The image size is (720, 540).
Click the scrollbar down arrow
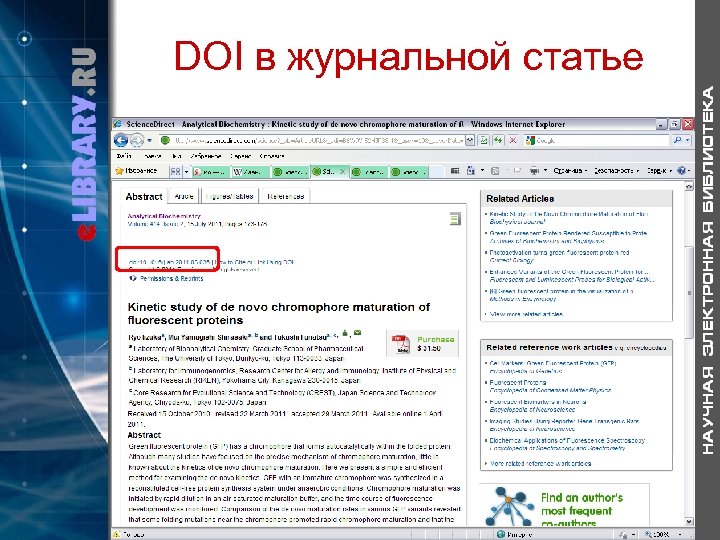(689, 522)
